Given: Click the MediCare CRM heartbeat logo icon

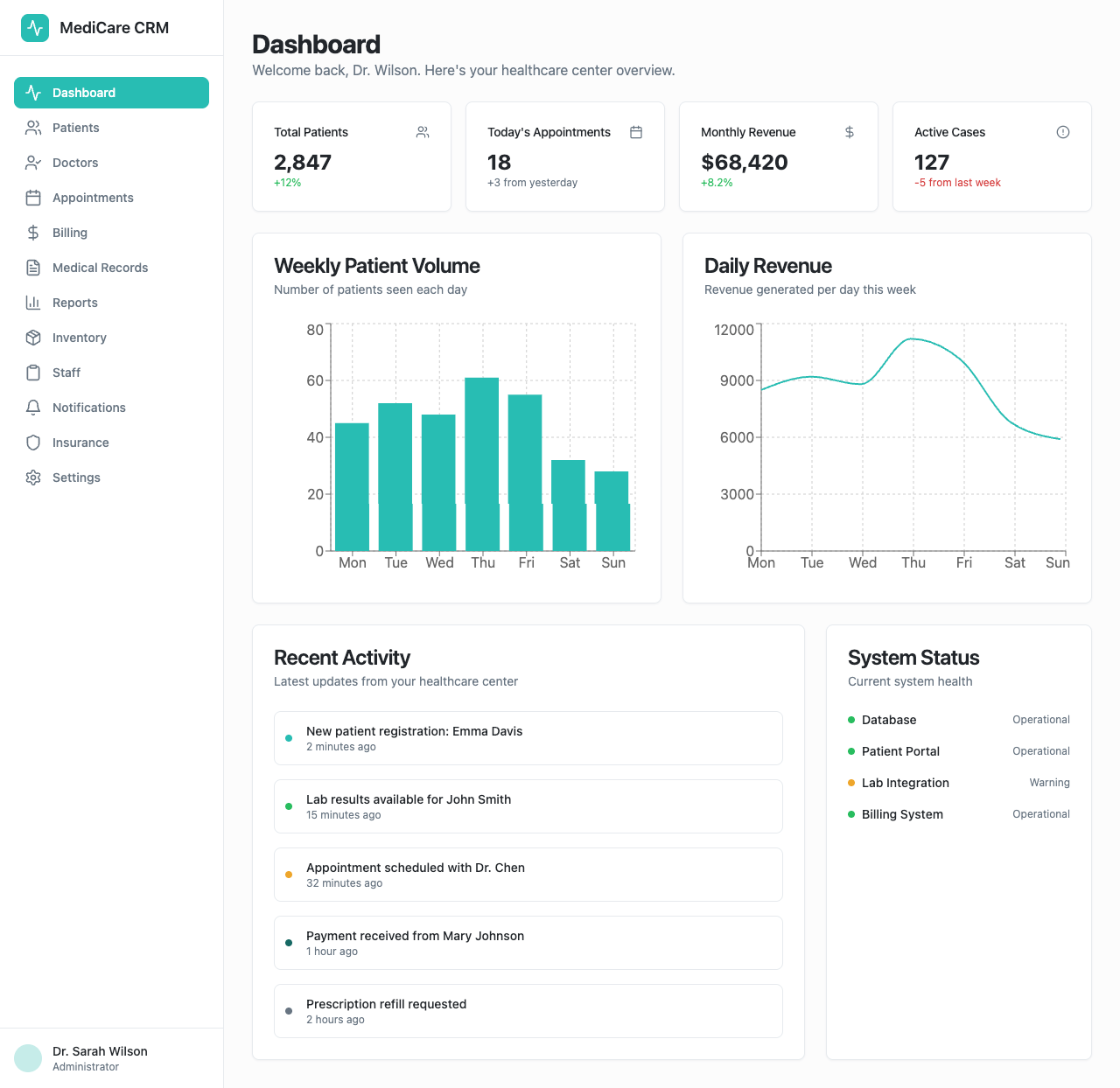Looking at the screenshot, I should tap(35, 28).
